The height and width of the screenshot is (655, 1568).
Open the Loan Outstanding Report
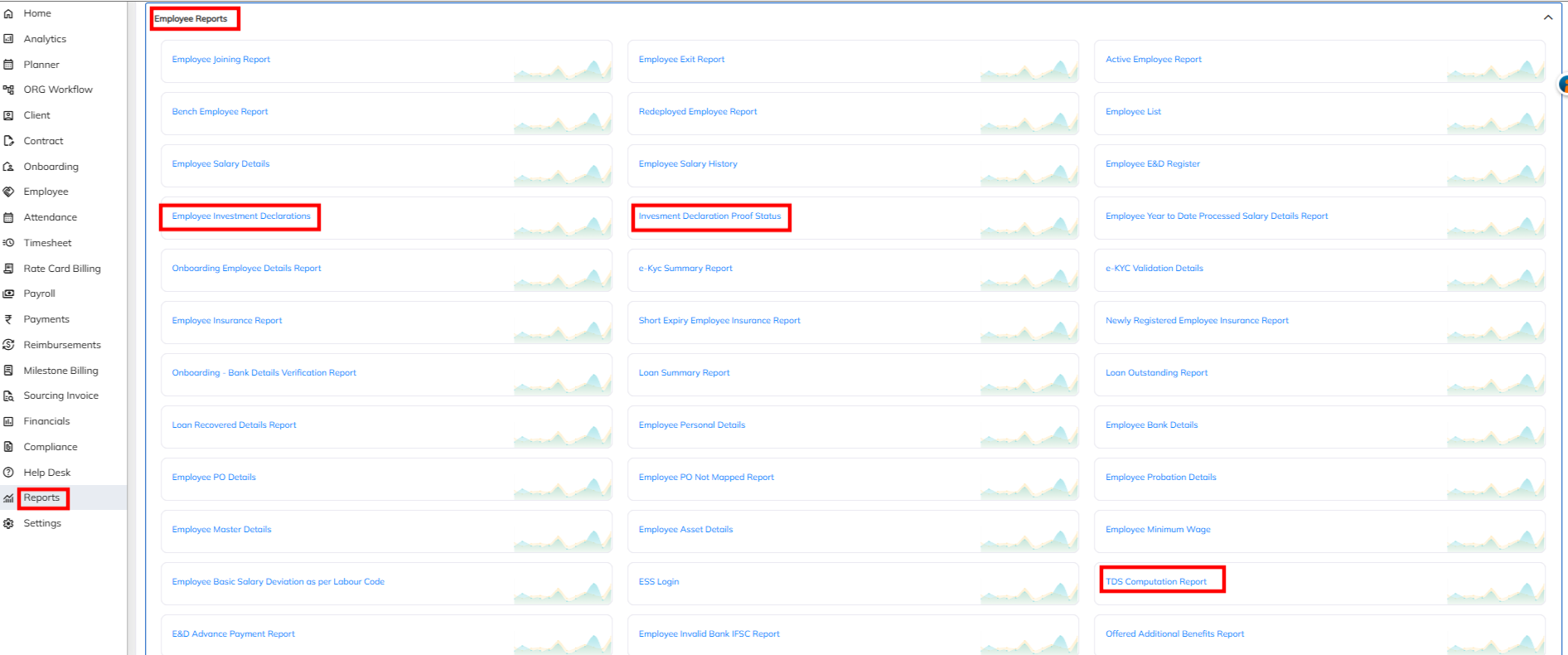click(1156, 373)
